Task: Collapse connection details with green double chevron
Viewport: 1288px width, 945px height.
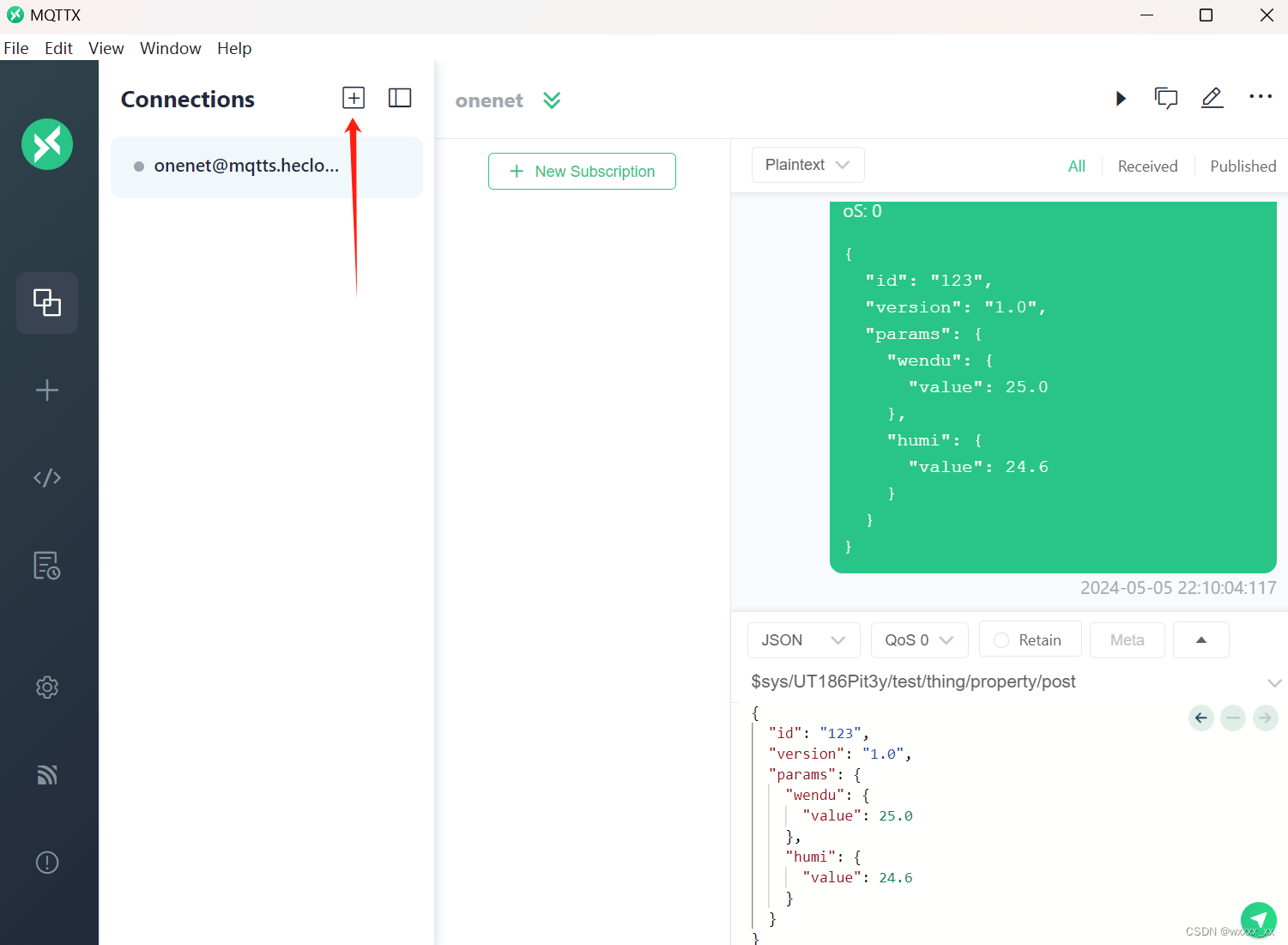Action: tap(552, 100)
